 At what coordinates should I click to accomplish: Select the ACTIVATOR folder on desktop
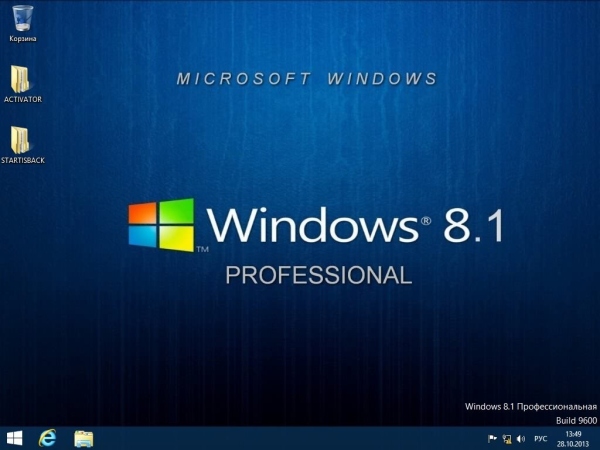click(x=20, y=79)
